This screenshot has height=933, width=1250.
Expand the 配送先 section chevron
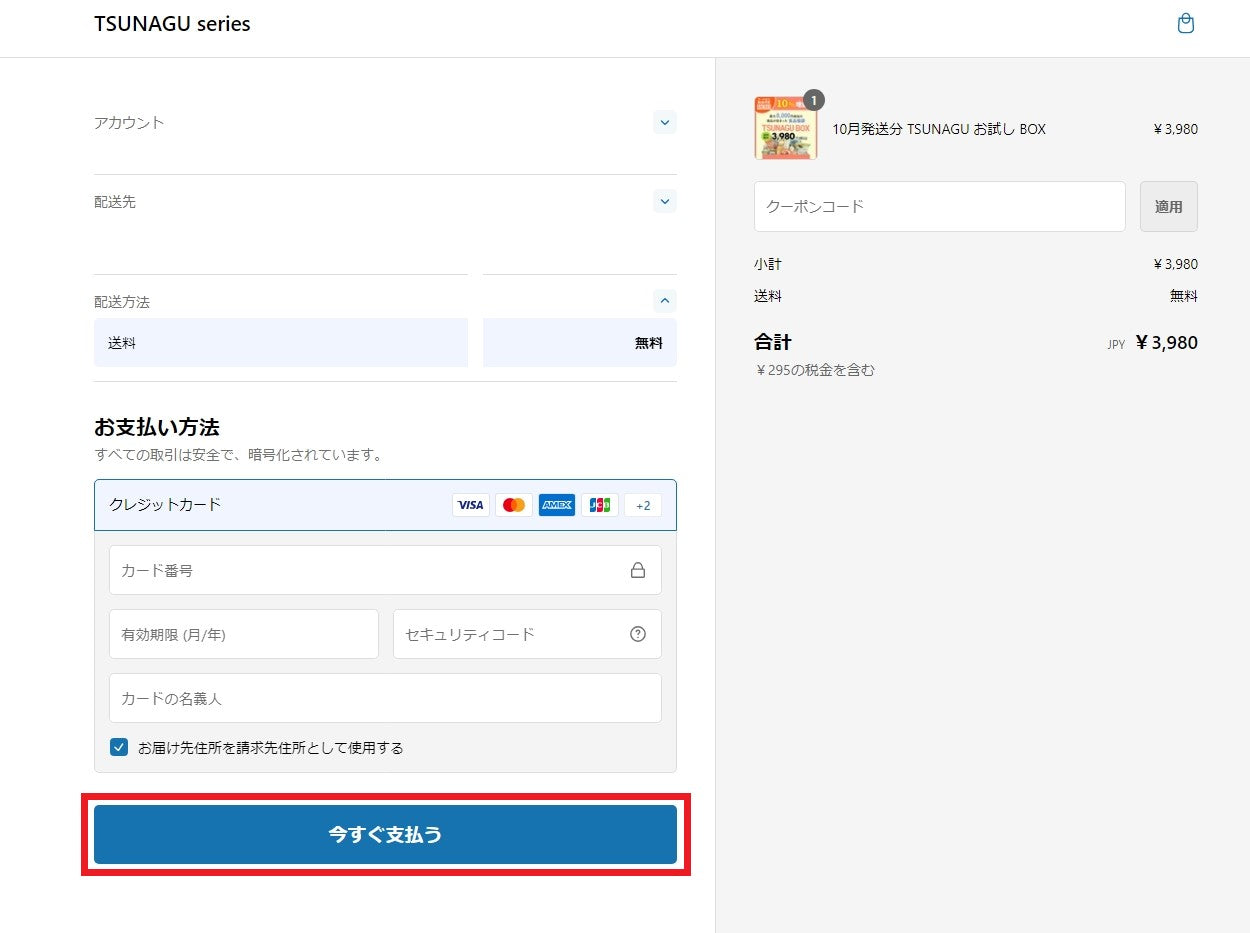click(665, 201)
